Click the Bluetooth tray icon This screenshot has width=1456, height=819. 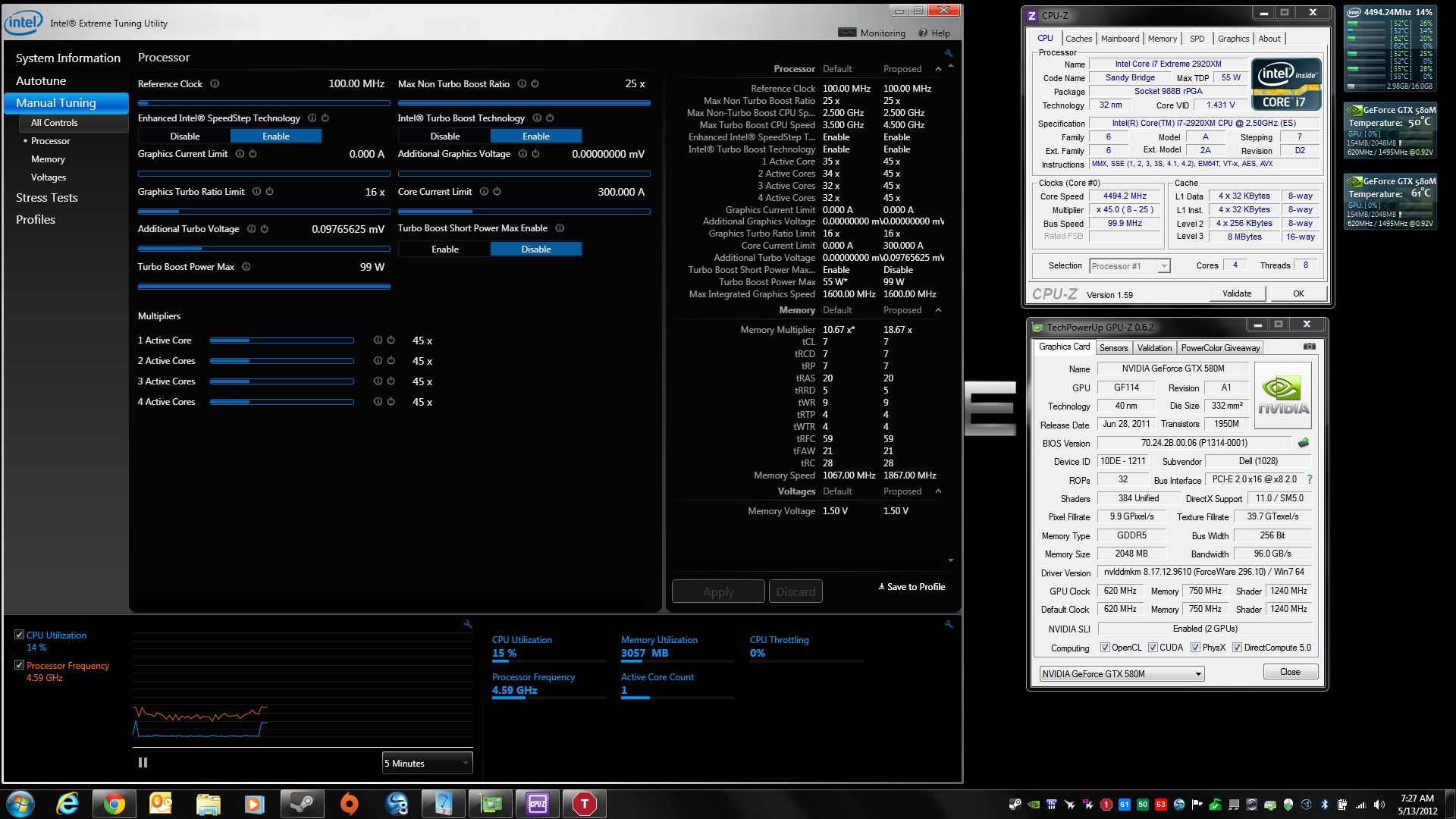click(1325, 805)
